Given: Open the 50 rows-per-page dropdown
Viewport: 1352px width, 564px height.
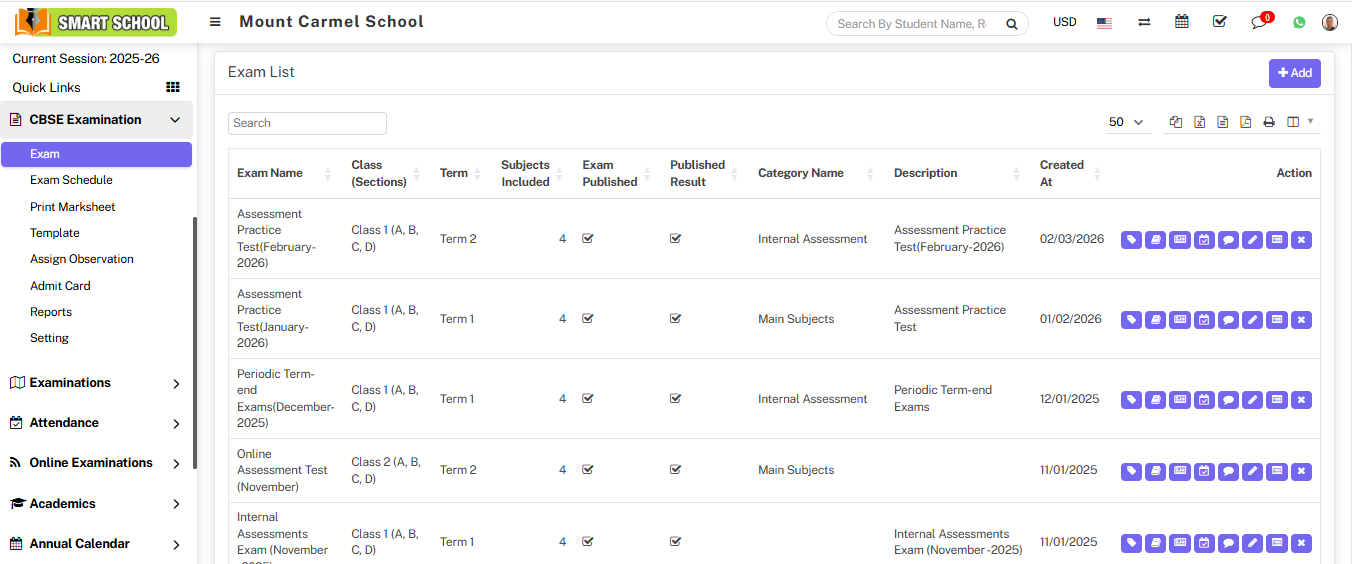Looking at the screenshot, I should coord(1126,122).
